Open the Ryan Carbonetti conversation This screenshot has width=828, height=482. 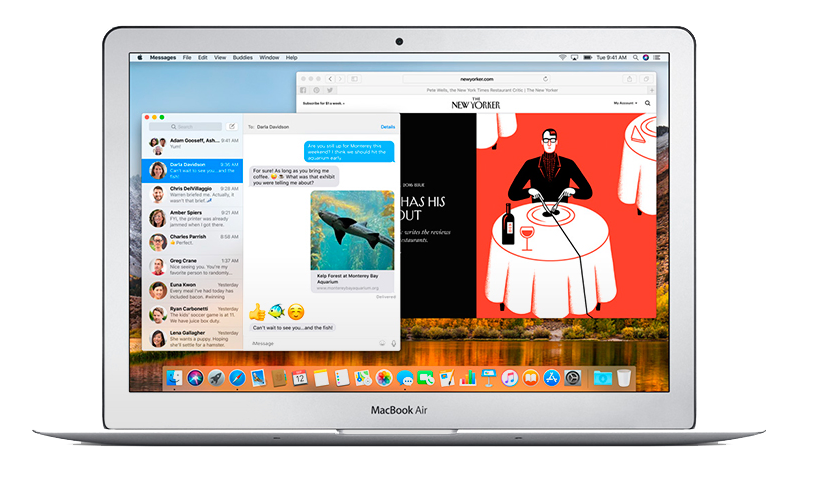pyautogui.click(x=192, y=315)
